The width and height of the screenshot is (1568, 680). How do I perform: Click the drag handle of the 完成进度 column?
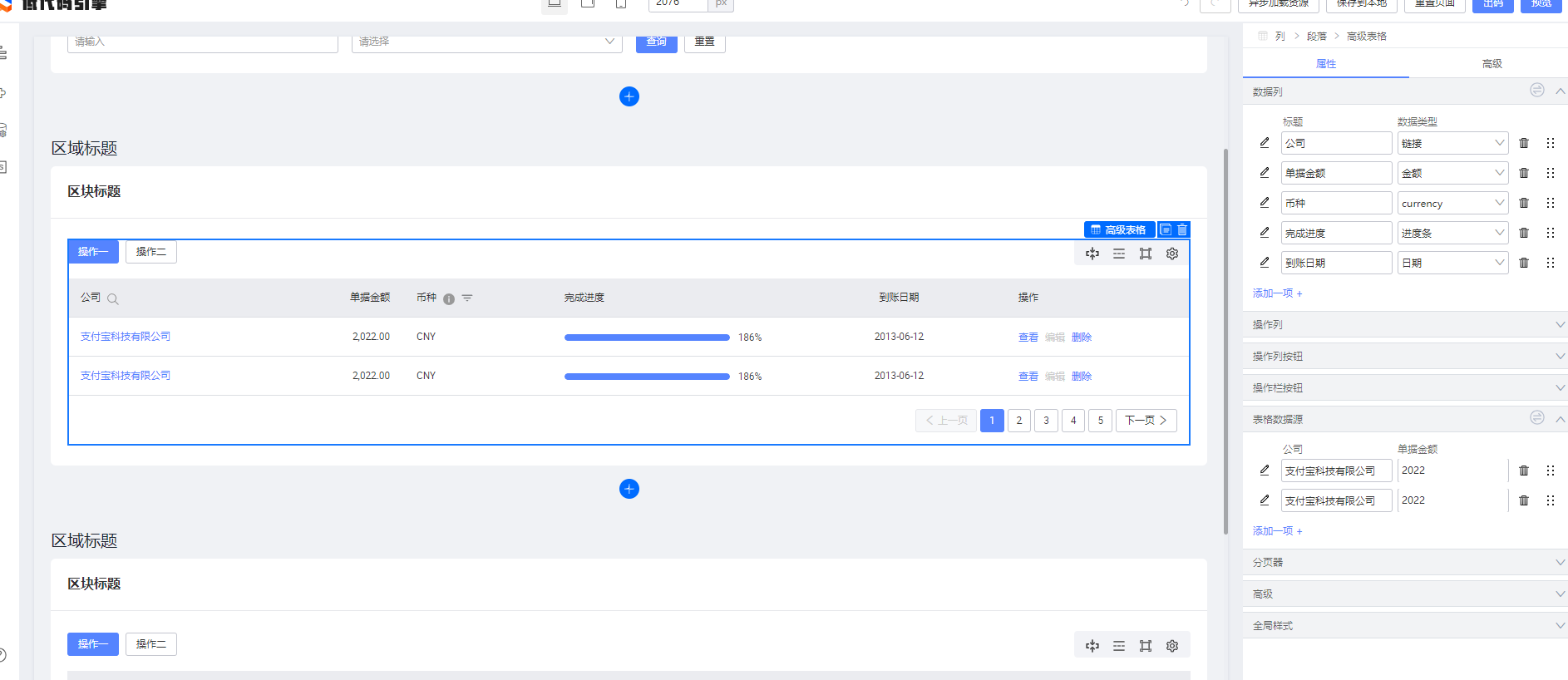click(1551, 233)
